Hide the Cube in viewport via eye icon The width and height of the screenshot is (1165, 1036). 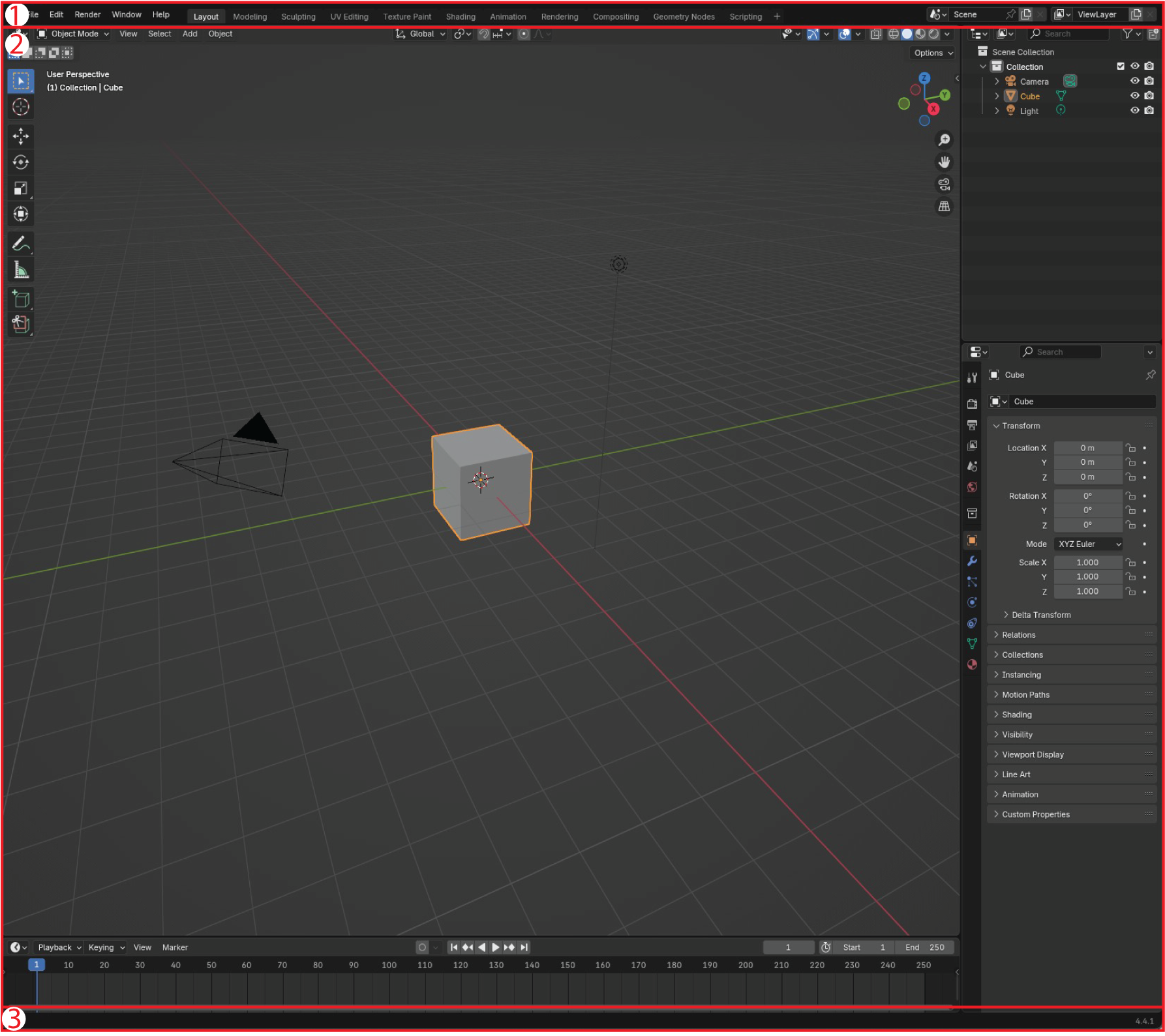click(1135, 96)
